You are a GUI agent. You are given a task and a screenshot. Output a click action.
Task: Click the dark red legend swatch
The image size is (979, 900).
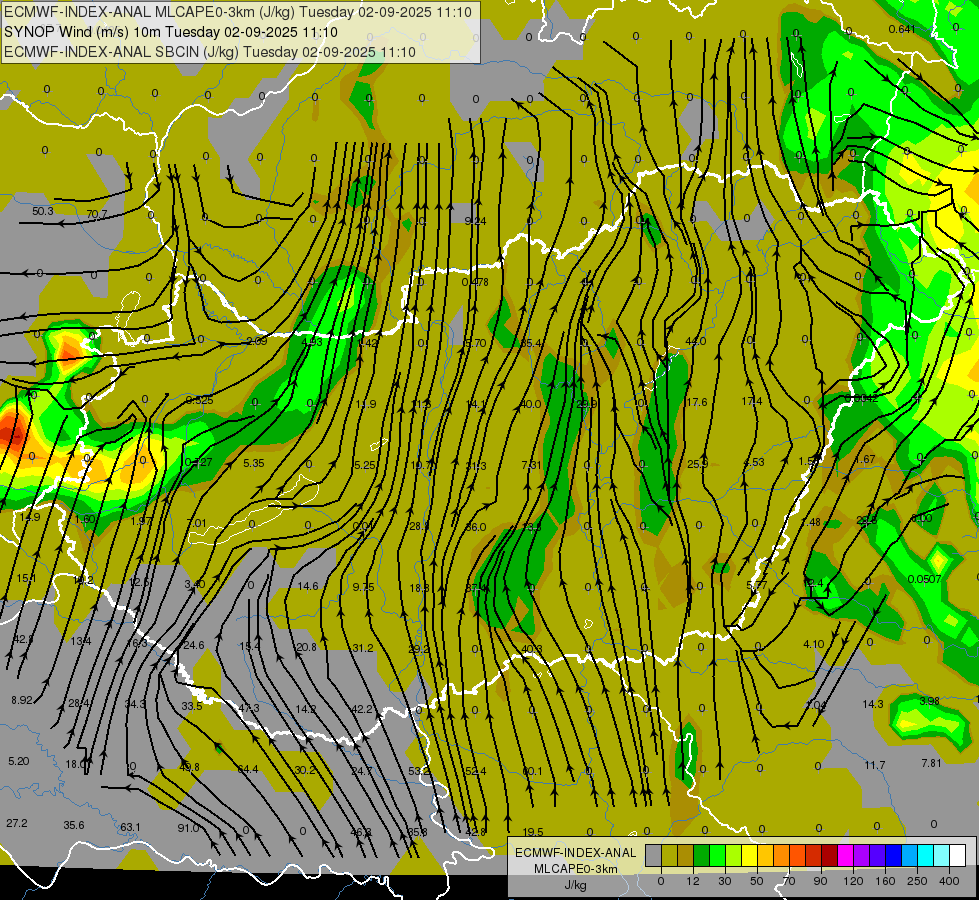tap(829, 855)
